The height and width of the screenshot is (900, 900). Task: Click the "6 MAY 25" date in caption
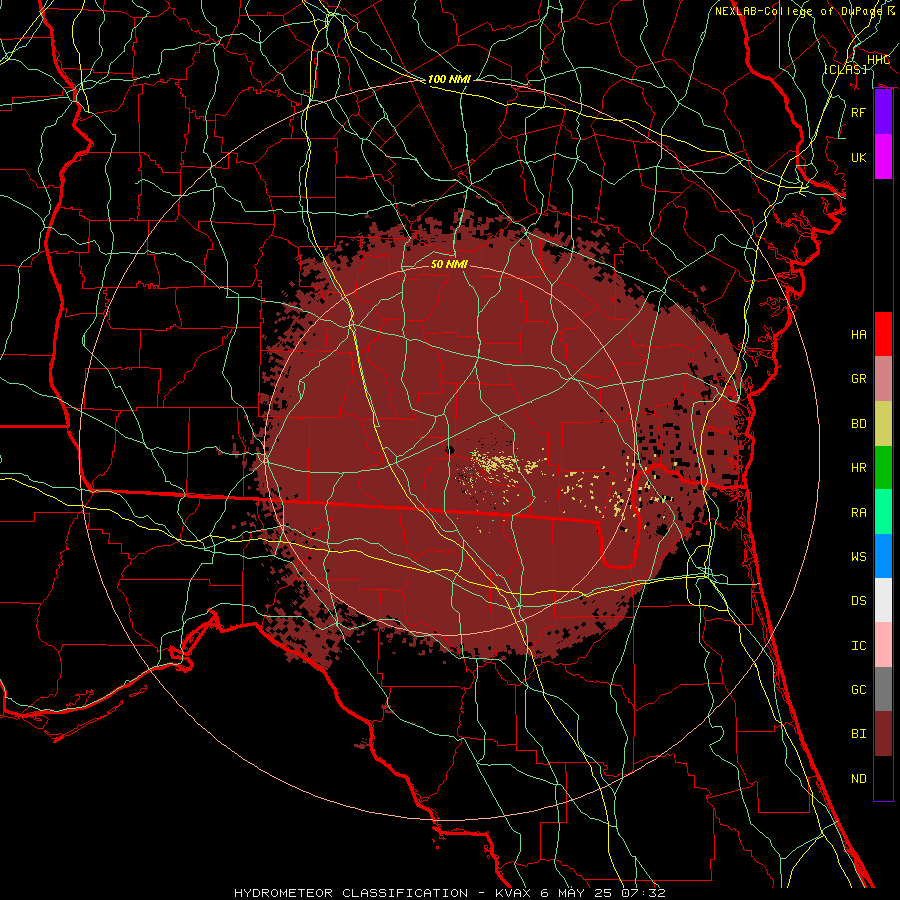pos(575,893)
